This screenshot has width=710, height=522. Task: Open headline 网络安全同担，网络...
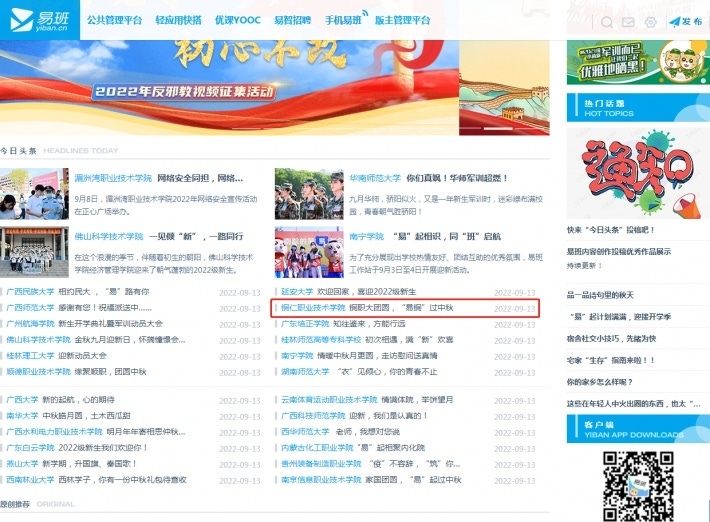pyautogui.click(x=200, y=178)
